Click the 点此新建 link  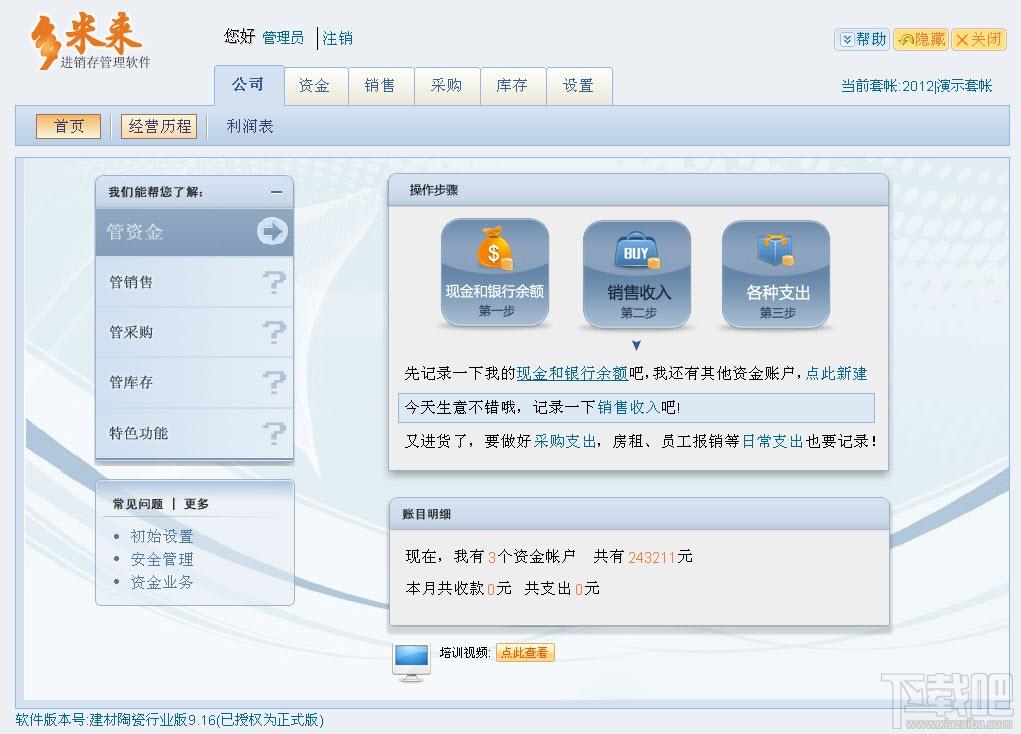point(836,374)
